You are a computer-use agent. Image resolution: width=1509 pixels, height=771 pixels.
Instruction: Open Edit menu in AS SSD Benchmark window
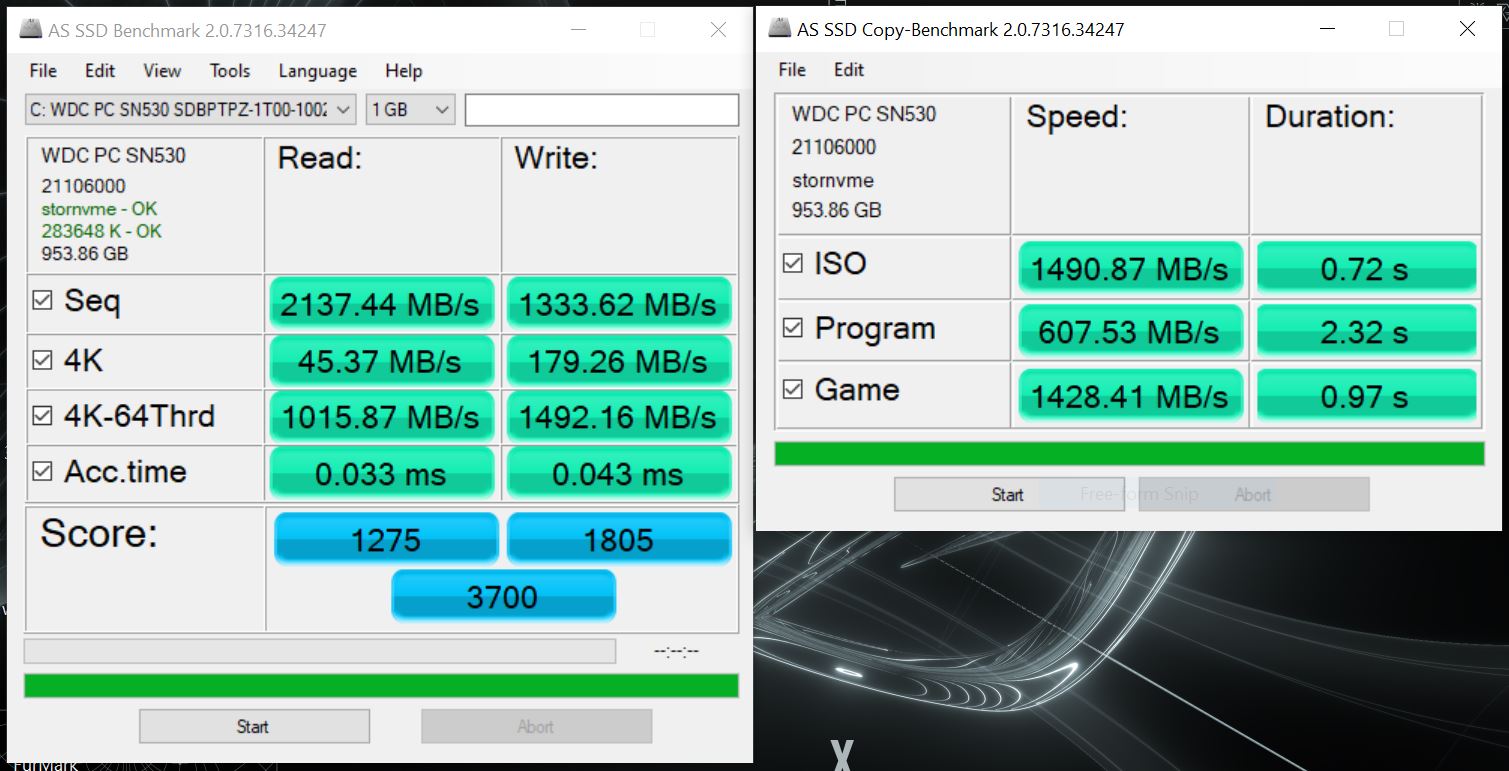100,71
